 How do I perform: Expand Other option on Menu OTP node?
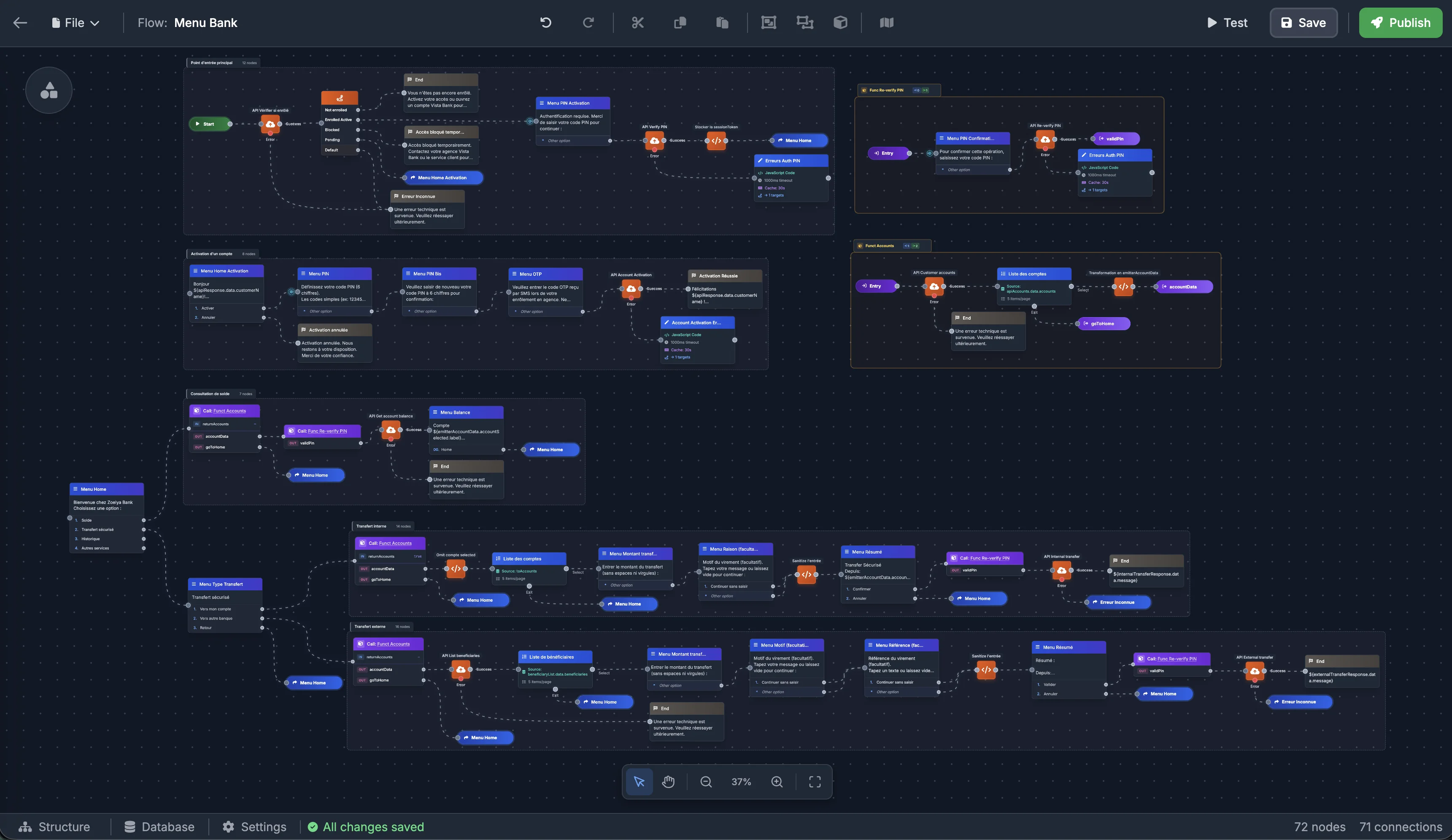click(x=531, y=311)
